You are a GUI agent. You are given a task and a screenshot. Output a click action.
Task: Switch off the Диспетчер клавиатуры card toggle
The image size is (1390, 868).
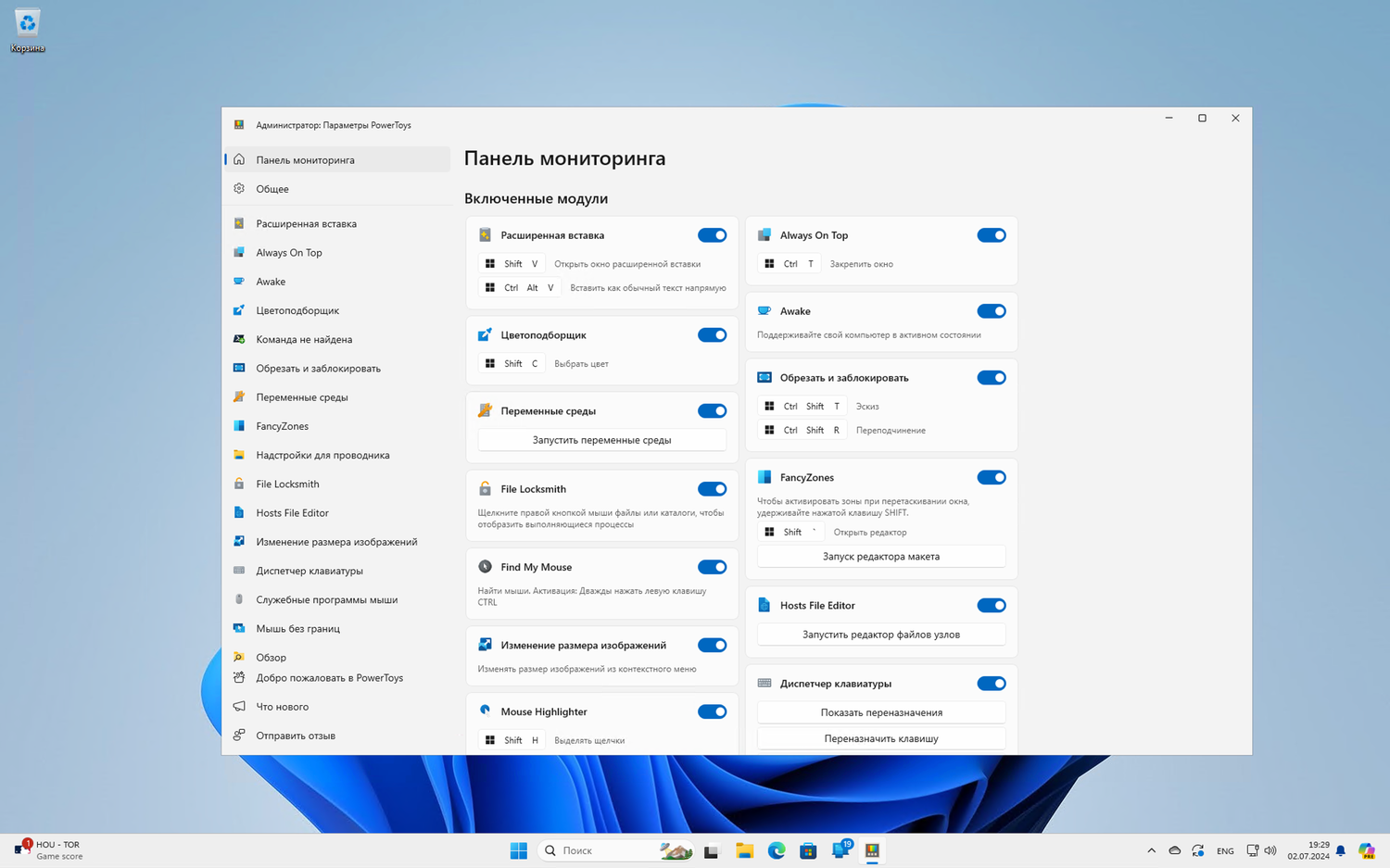click(992, 684)
